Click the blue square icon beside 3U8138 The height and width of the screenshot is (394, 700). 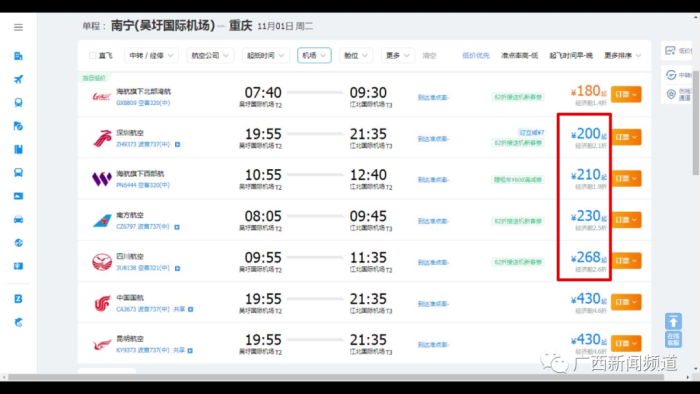[x=177, y=269]
